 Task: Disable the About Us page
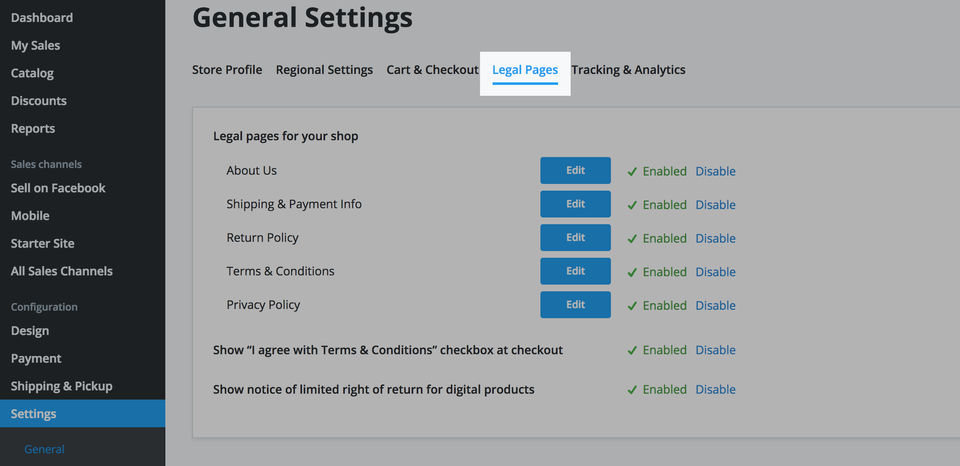click(x=715, y=171)
